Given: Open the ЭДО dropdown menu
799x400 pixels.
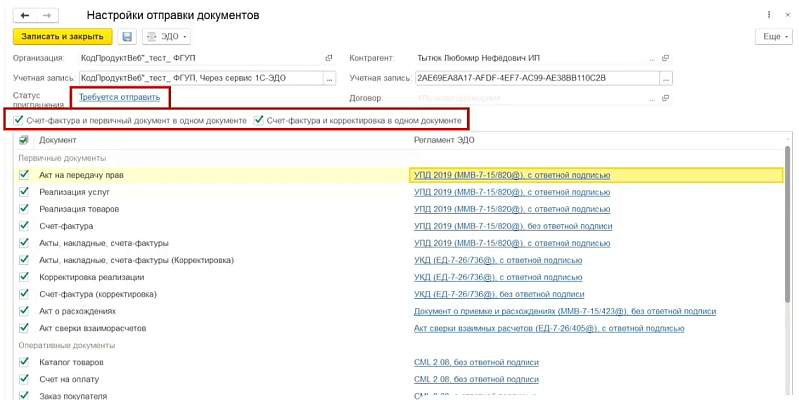Looking at the screenshot, I should [166, 37].
